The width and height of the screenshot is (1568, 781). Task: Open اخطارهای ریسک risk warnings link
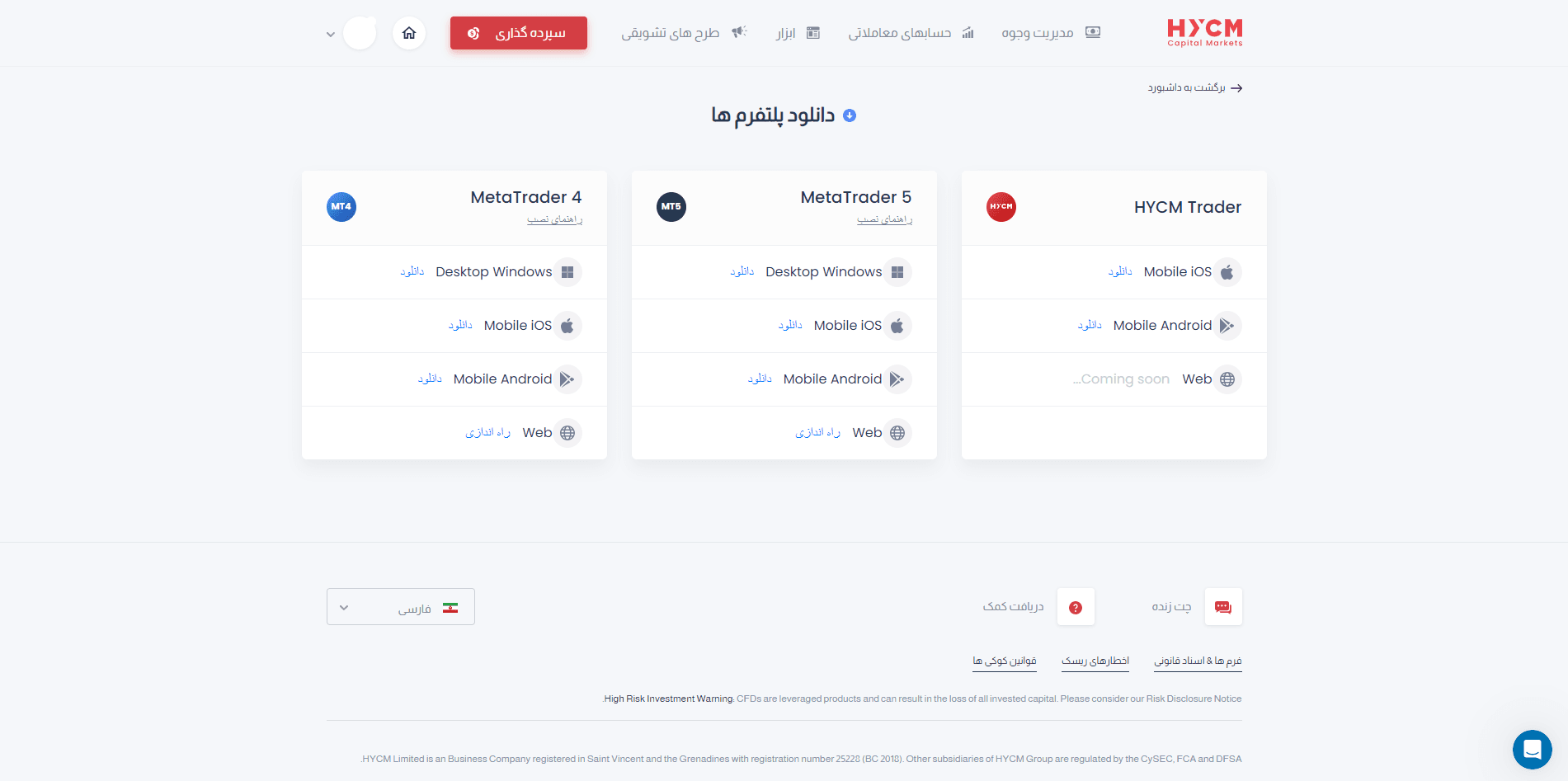(1095, 661)
